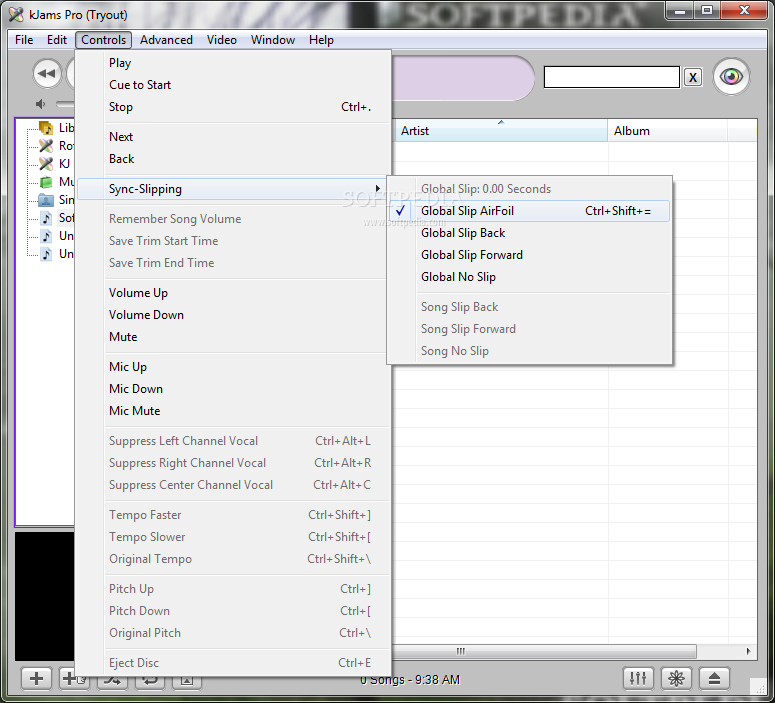Open the Help menu
The height and width of the screenshot is (703, 775).
[x=321, y=40]
